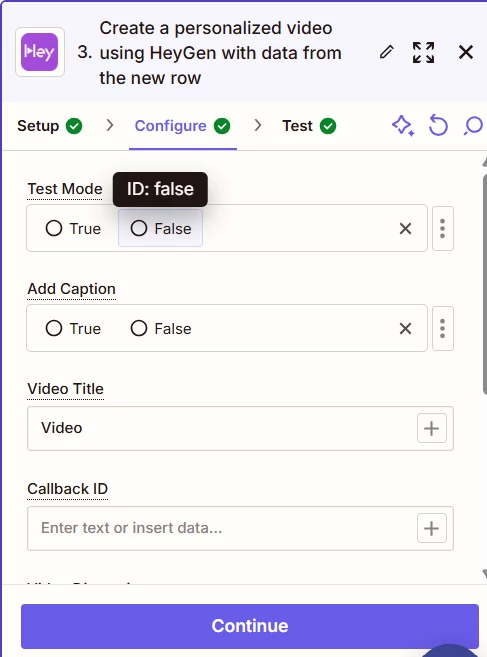Open Test Mode three-dot options menu
Screen dimensions: 487x657
click(x=443, y=228)
